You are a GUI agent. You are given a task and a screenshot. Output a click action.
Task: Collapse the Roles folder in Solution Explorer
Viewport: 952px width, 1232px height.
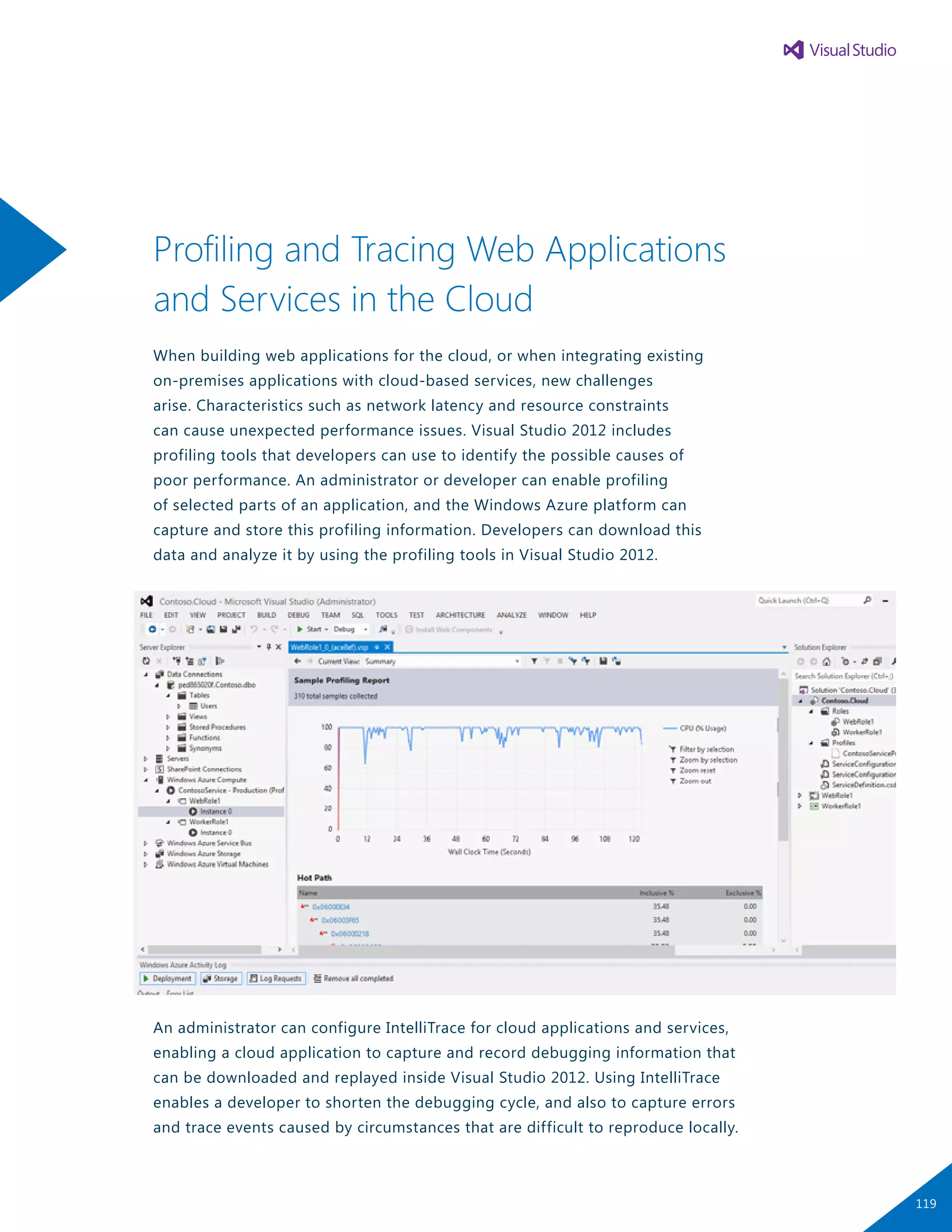pyautogui.click(x=811, y=711)
